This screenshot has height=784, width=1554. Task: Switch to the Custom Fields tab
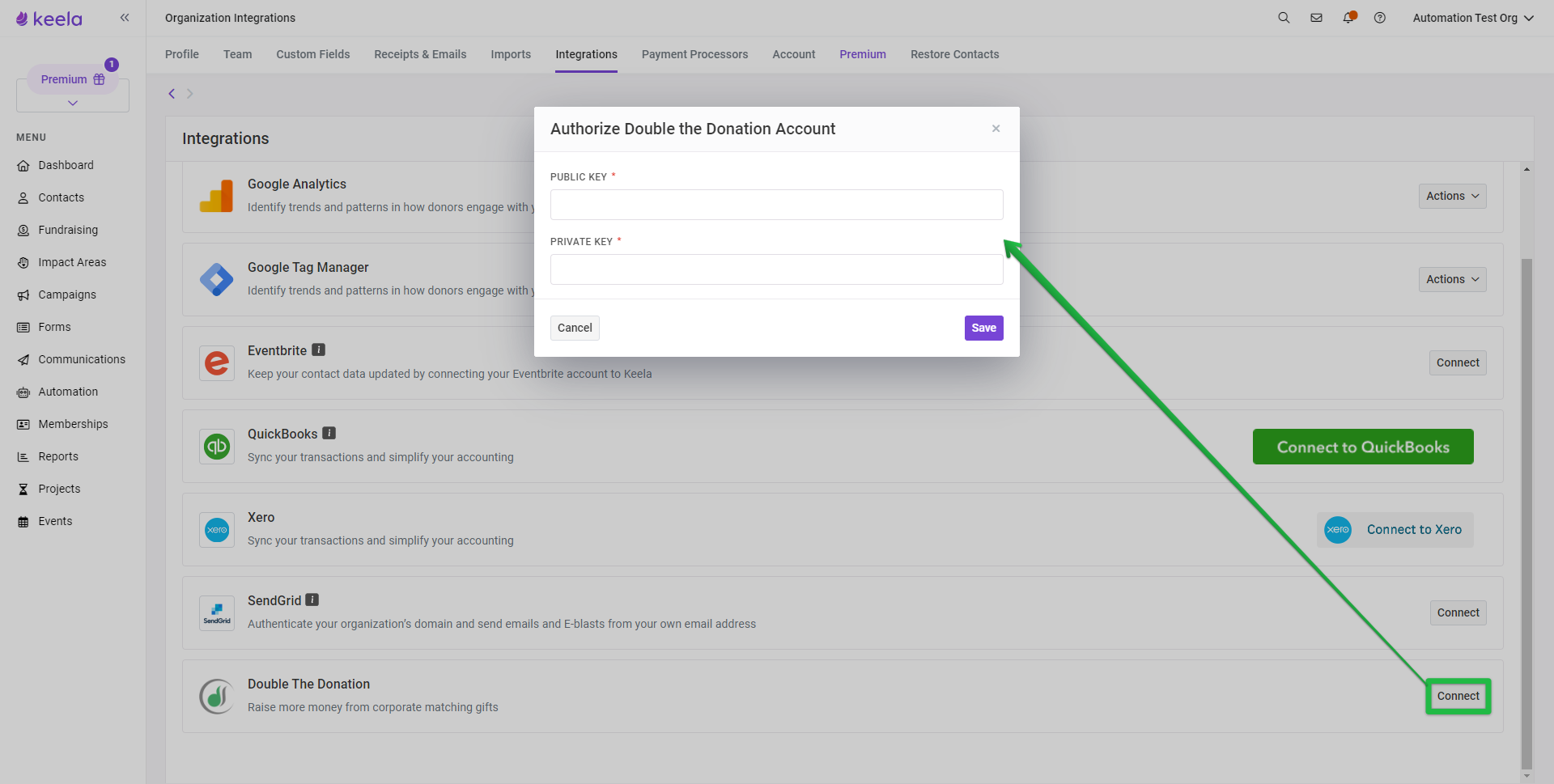pyautogui.click(x=313, y=54)
